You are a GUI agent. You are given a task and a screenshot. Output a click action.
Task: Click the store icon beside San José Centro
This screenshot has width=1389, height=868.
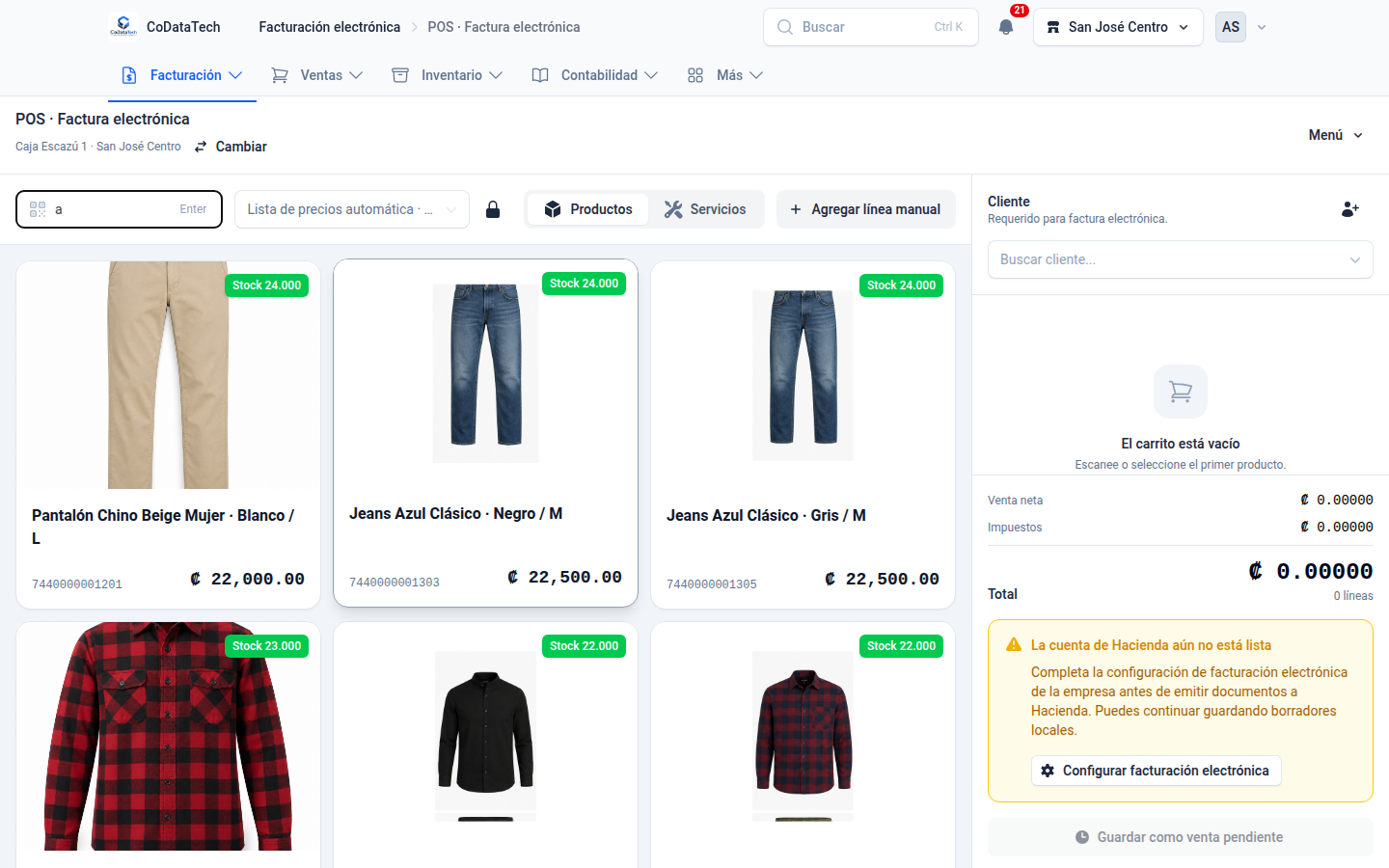point(1053,27)
